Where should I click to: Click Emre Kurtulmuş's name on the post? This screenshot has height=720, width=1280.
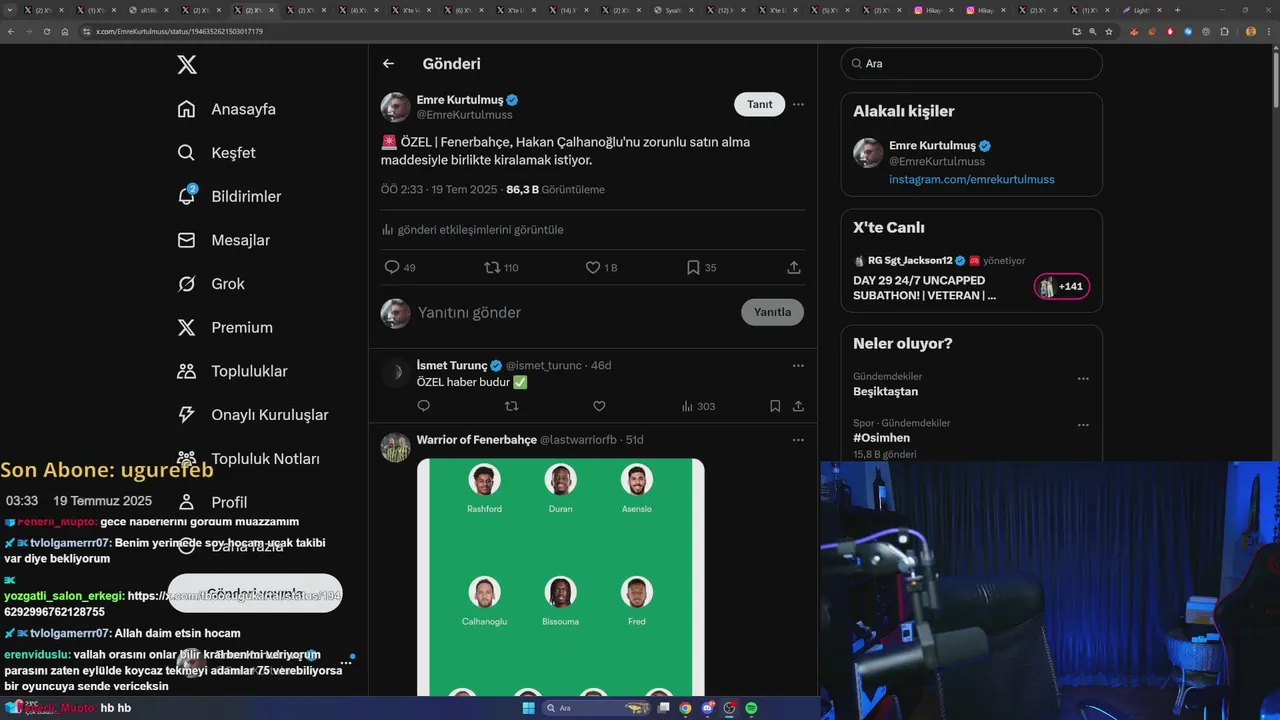pos(459,100)
